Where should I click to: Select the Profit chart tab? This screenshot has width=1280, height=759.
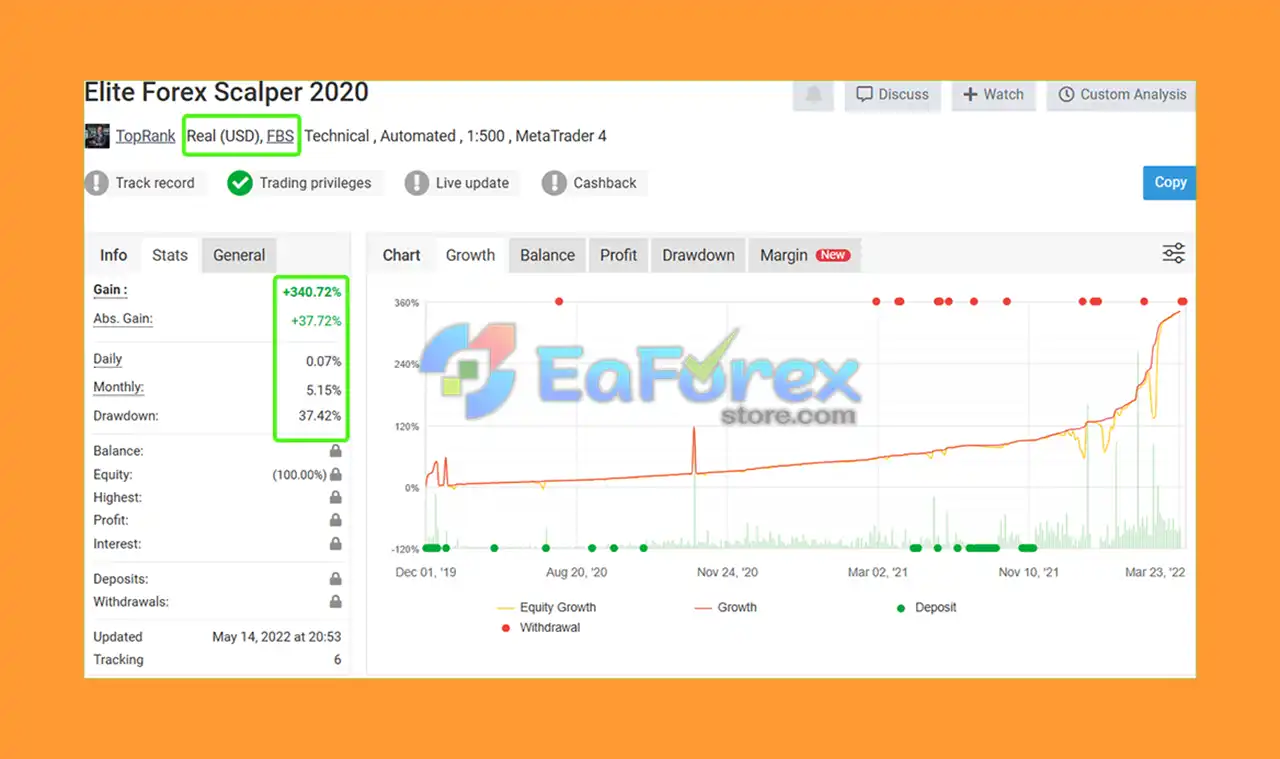tap(618, 255)
